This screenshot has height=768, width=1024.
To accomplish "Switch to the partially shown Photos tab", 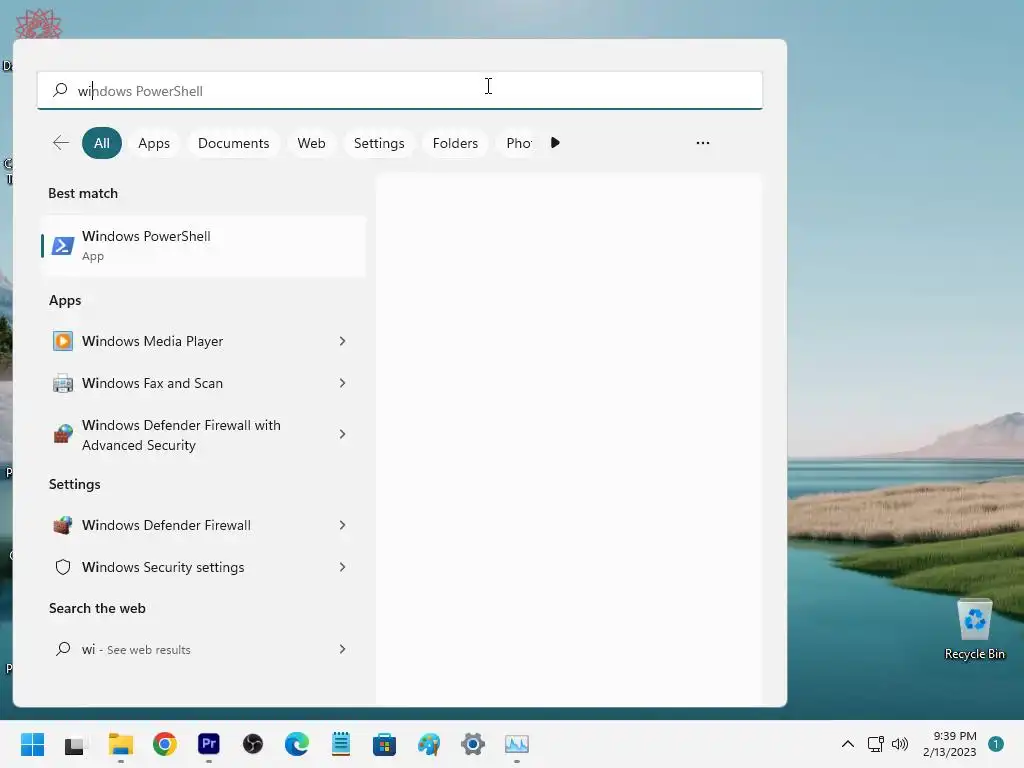I will (519, 143).
